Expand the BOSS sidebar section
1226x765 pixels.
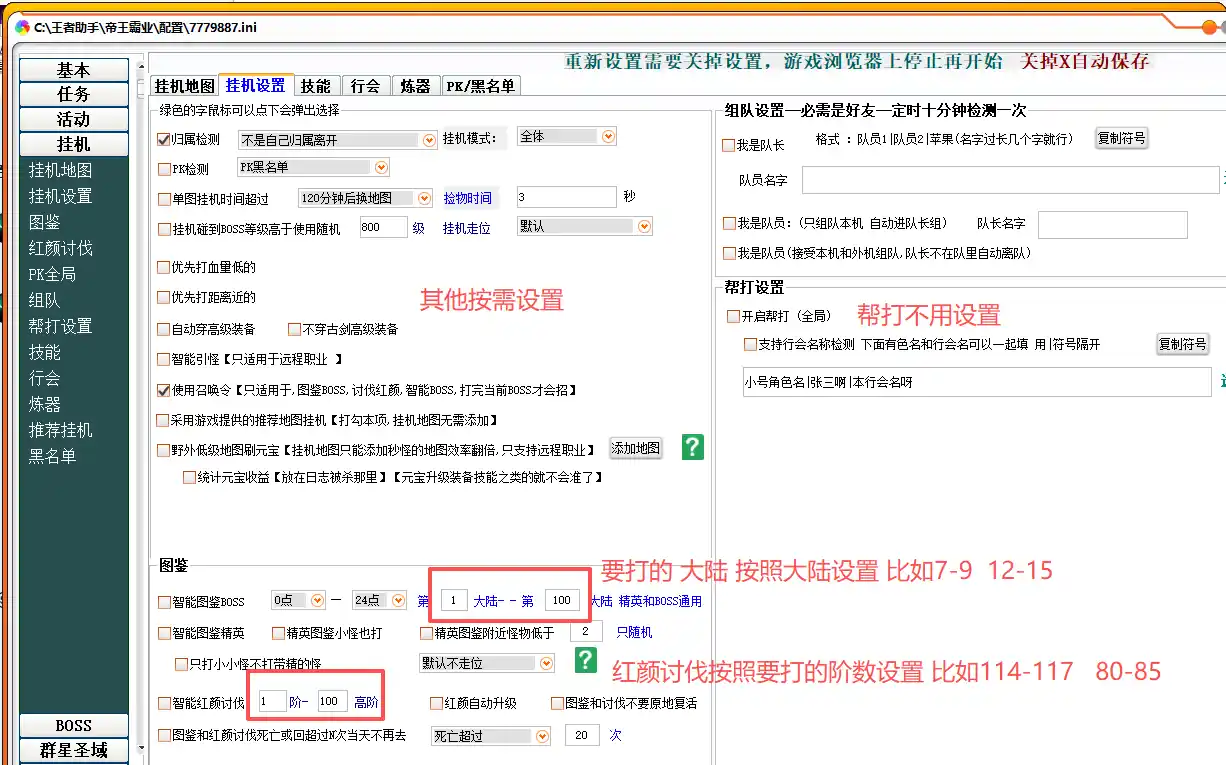click(74, 726)
